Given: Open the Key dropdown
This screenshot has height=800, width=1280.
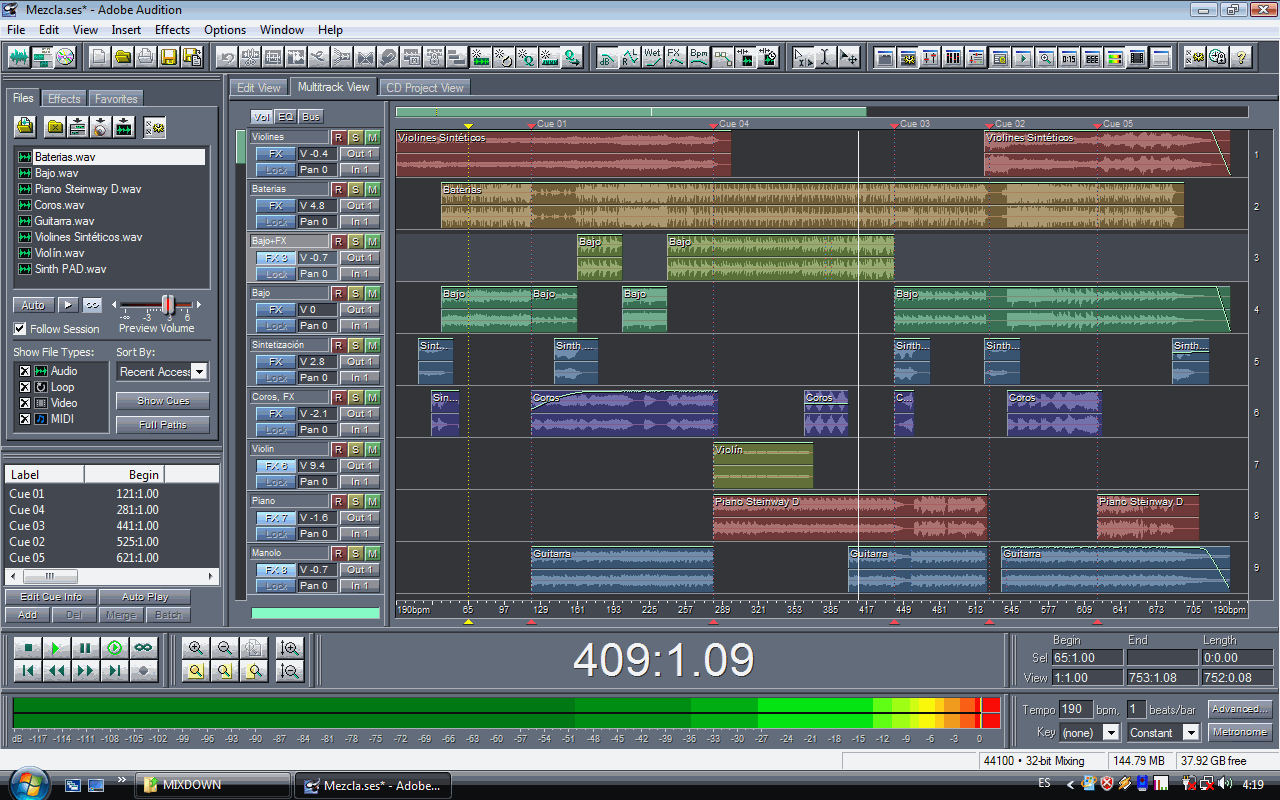Looking at the screenshot, I should click(1110, 732).
